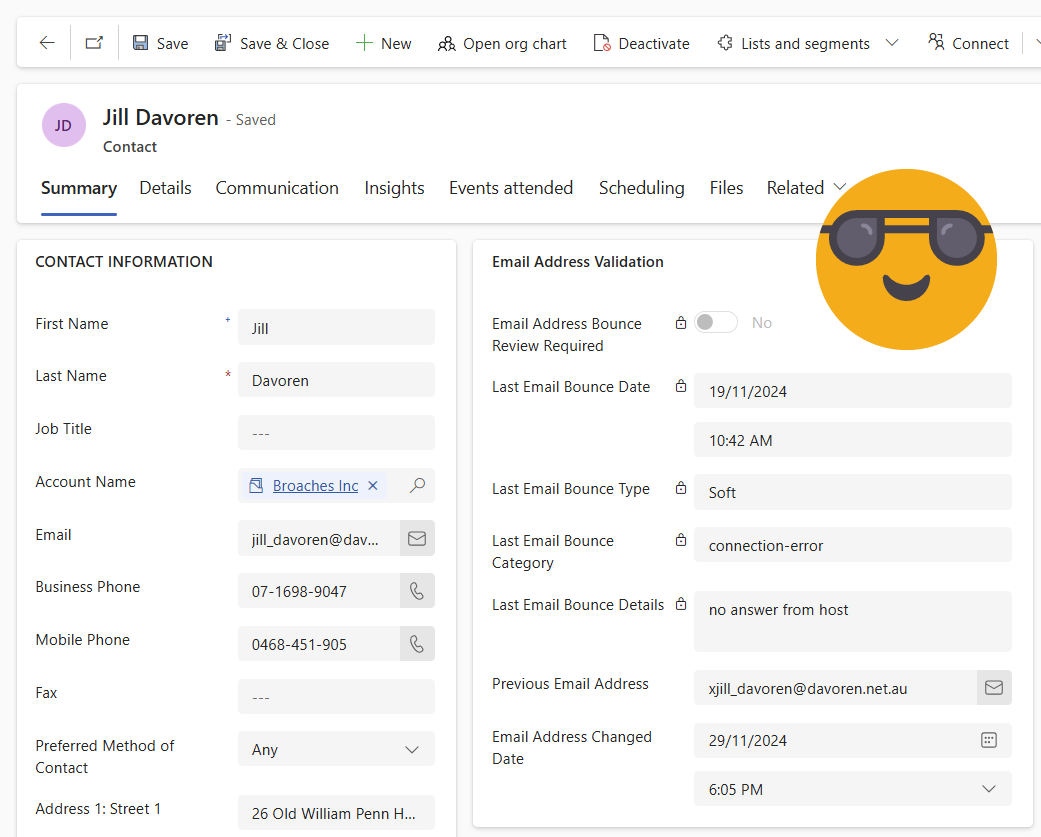This screenshot has height=837, width=1041.
Task: Click the Fax field
Action: tap(336, 696)
